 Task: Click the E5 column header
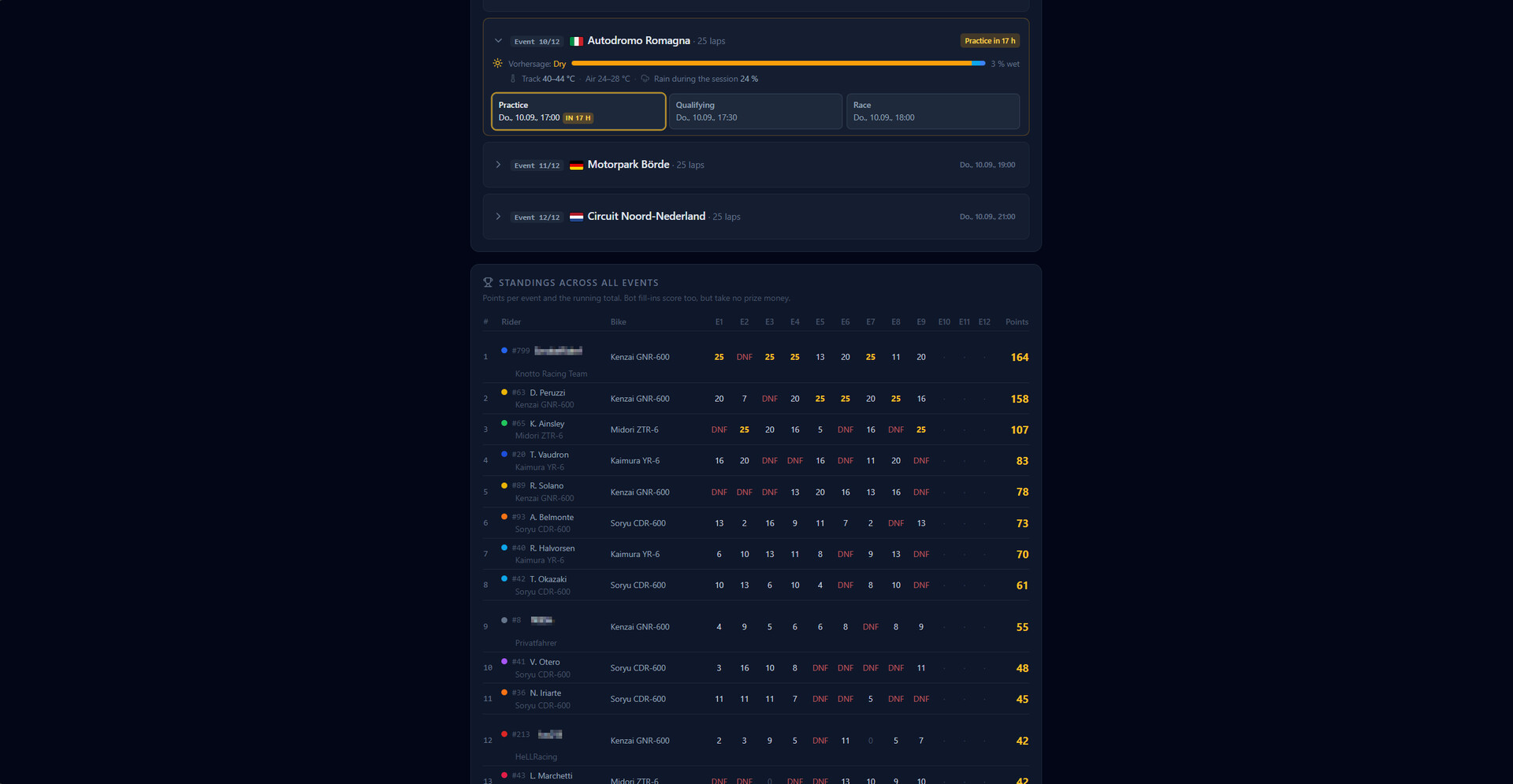point(820,321)
